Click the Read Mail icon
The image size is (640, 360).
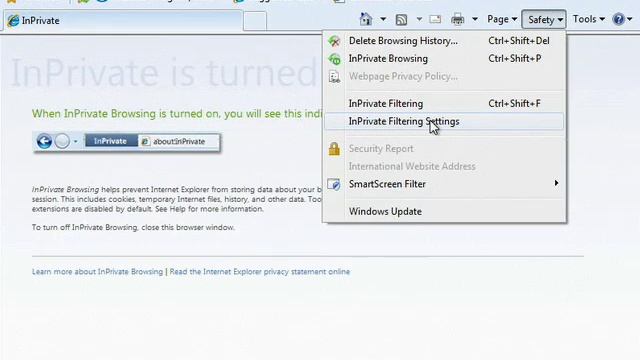click(436, 19)
